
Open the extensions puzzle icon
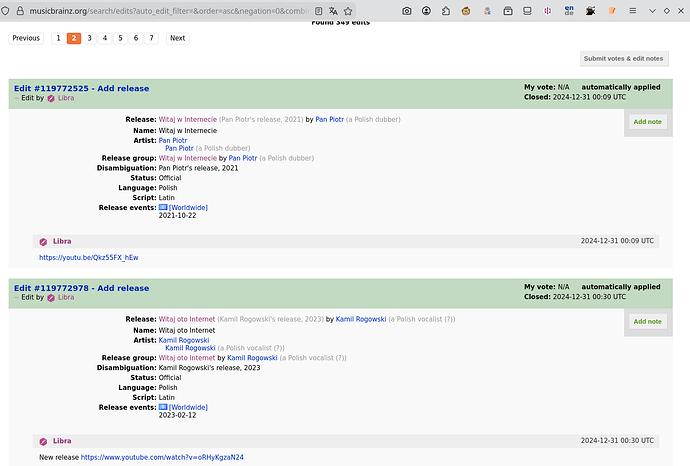coord(446,11)
